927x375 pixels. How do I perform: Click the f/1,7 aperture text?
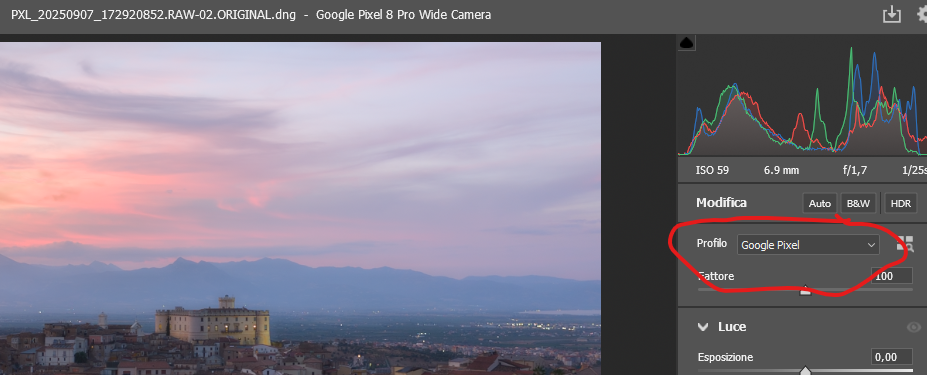click(855, 170)
